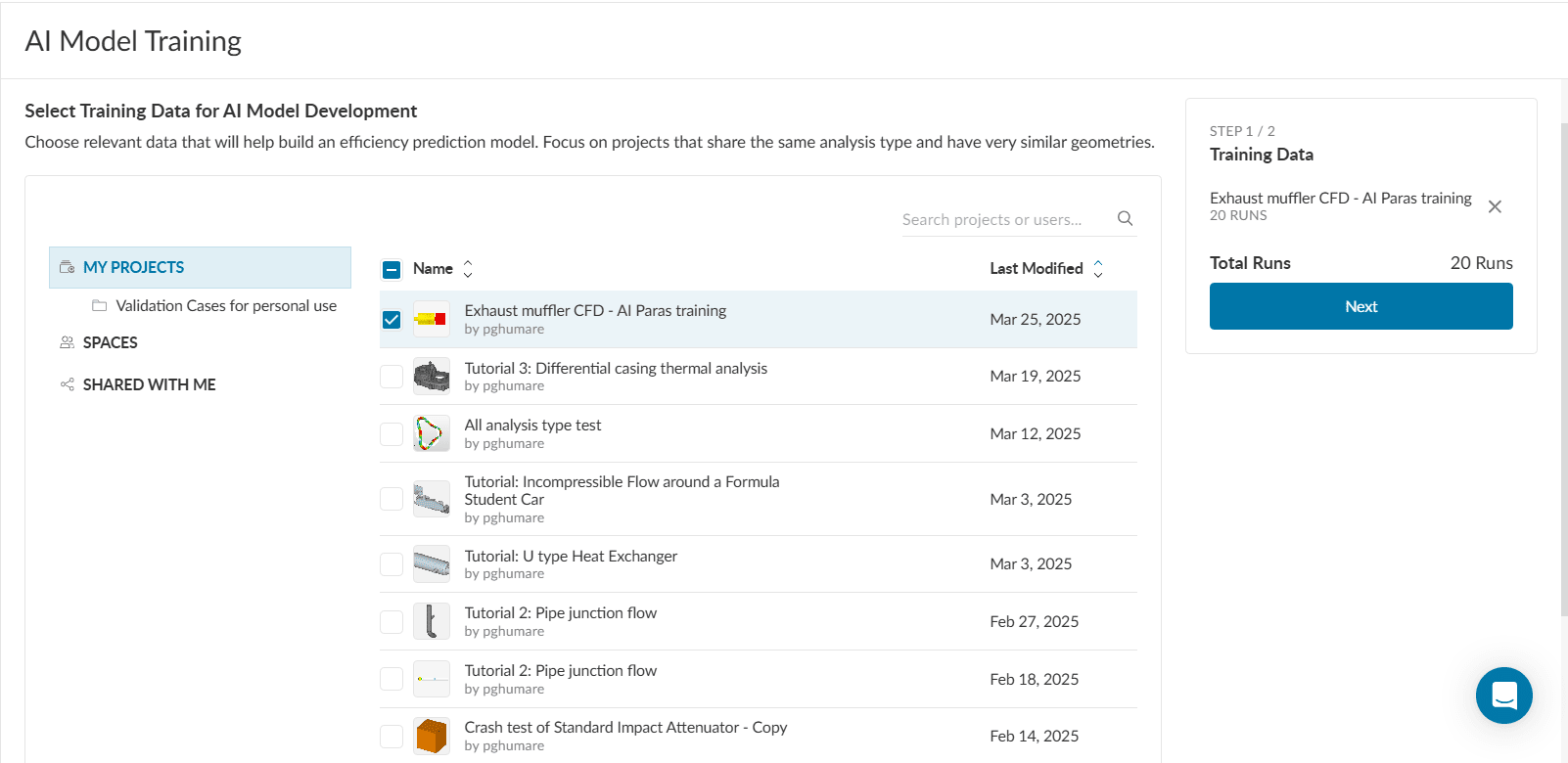
Task: Focus the Search projects or users field
Action: pos(1003,220)
